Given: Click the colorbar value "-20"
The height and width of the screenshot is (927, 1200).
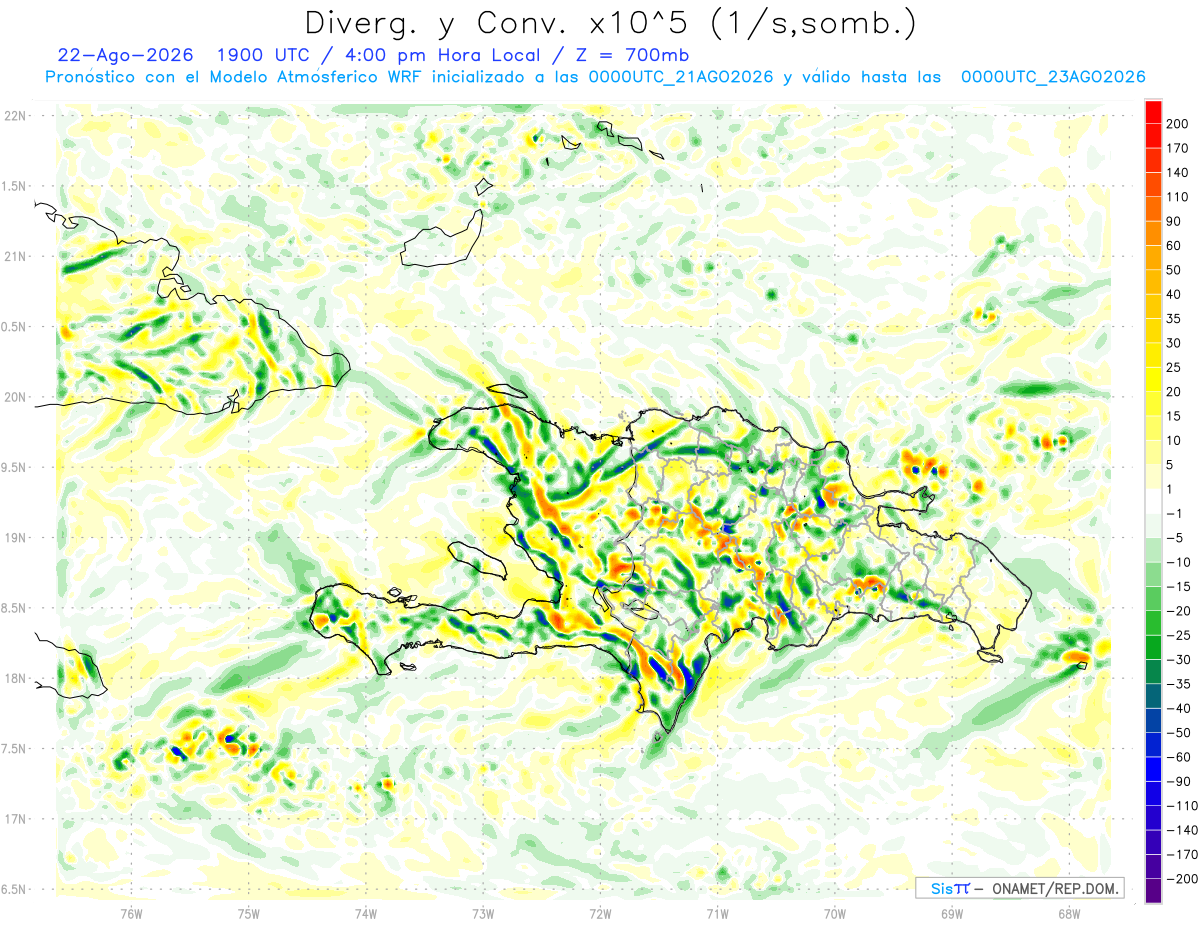Looking at the screenshot, I should click(1178, 611).
